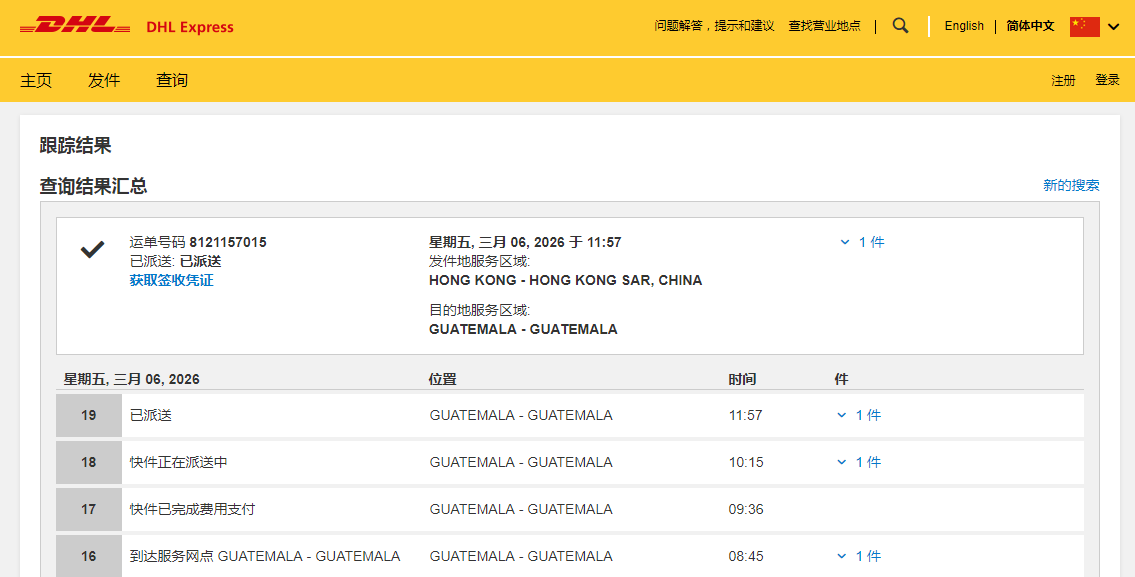
Task: Click 登录 to log in
Action: point(1107,80)
